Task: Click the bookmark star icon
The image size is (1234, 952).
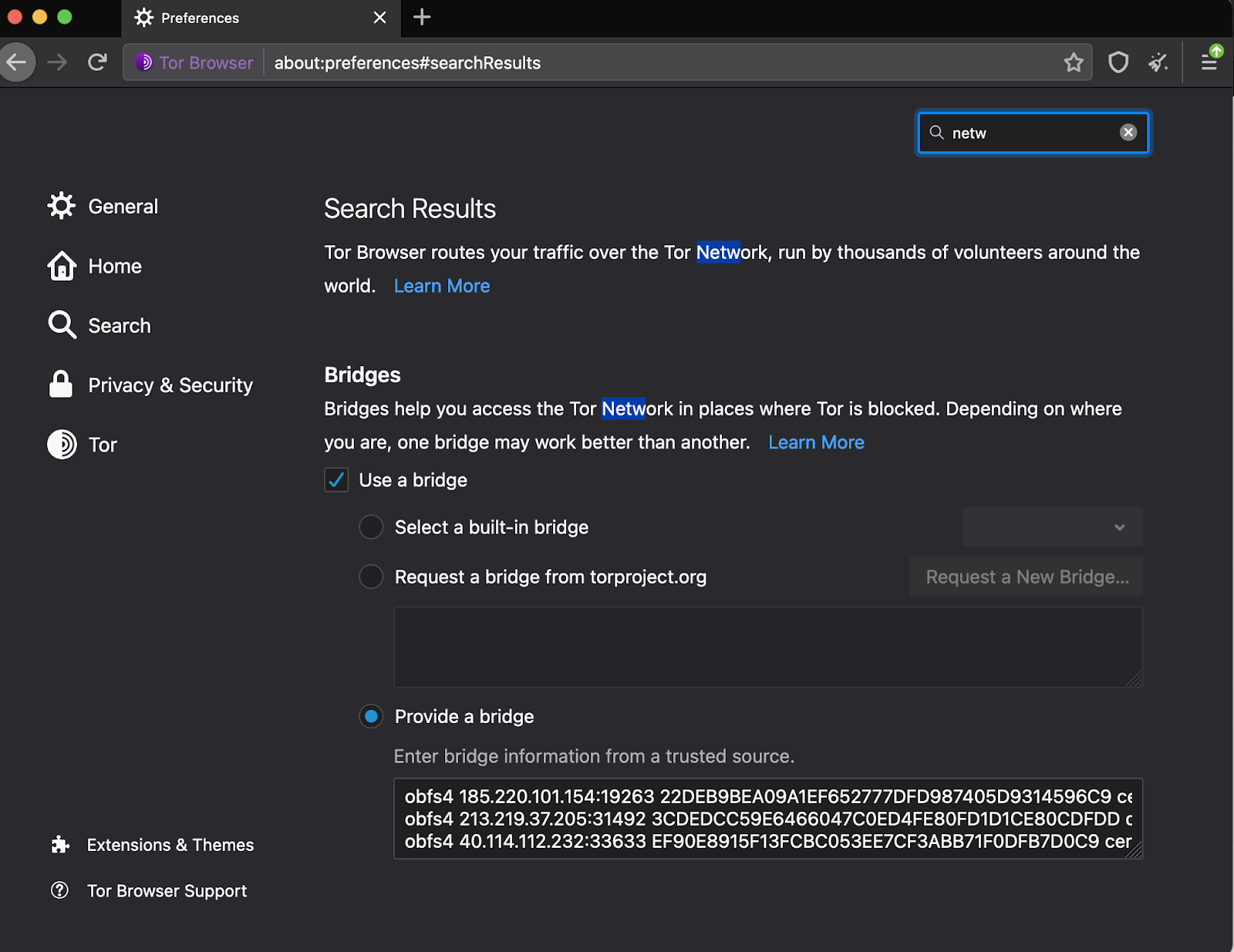Action: click(1074, 62)
